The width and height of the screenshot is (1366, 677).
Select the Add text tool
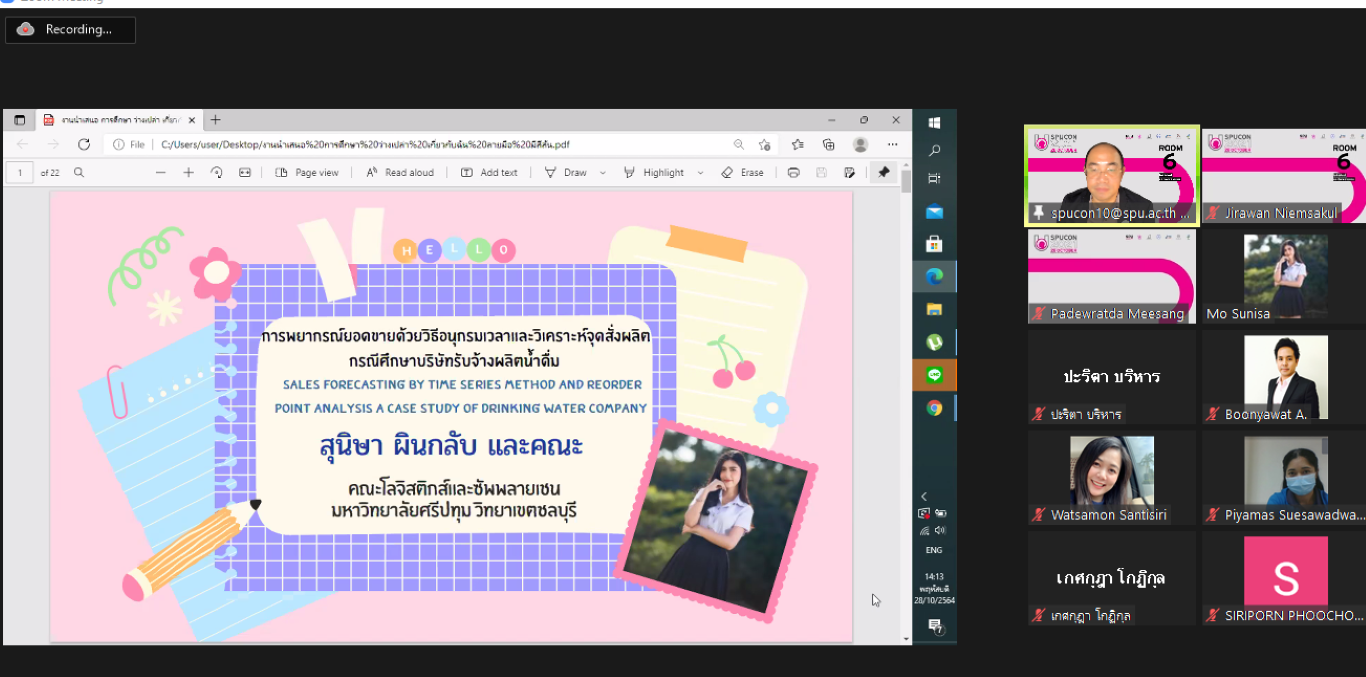(x=489, y=172)
